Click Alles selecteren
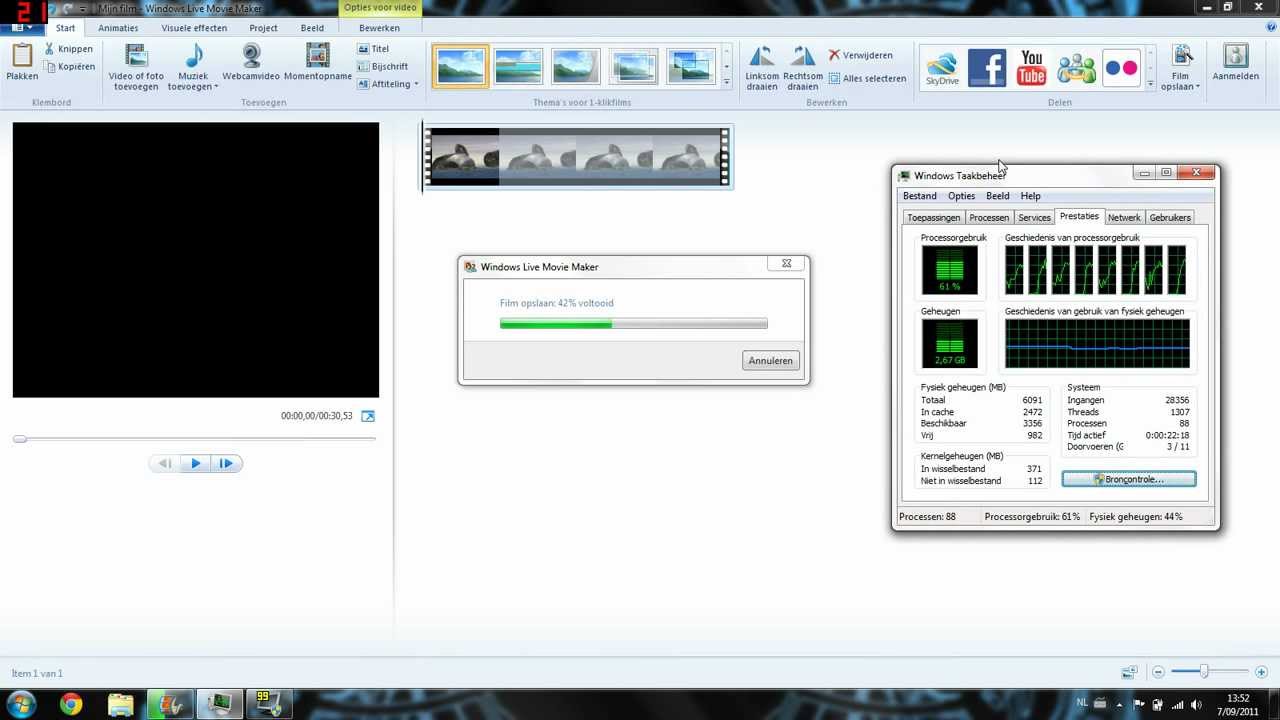 click(x=866, y=78)
